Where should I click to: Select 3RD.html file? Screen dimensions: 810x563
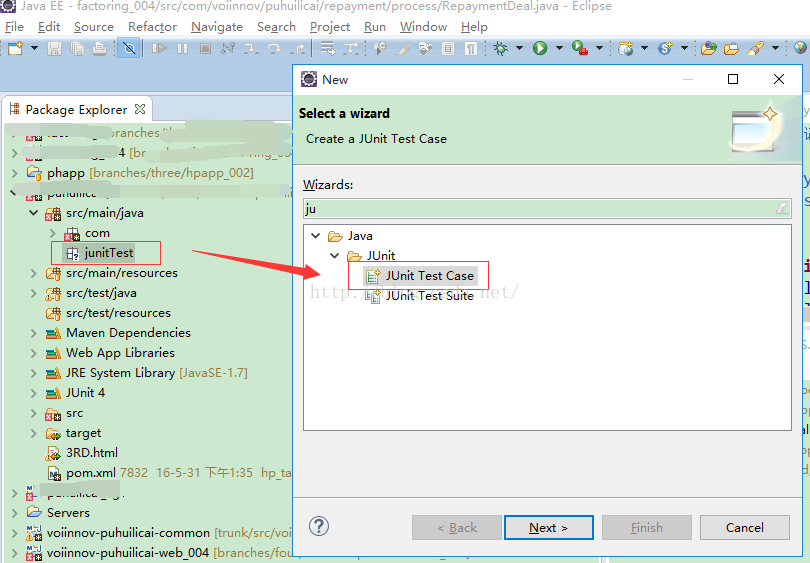click(91, 453)
